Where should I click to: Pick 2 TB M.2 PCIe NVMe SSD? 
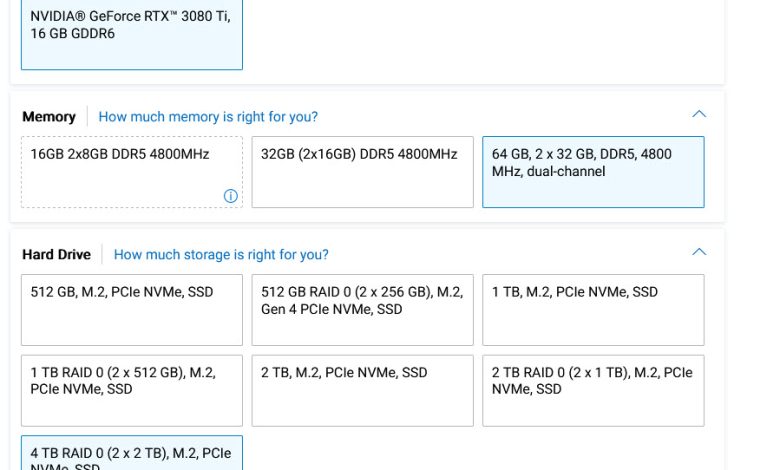(x=362, y=390)
